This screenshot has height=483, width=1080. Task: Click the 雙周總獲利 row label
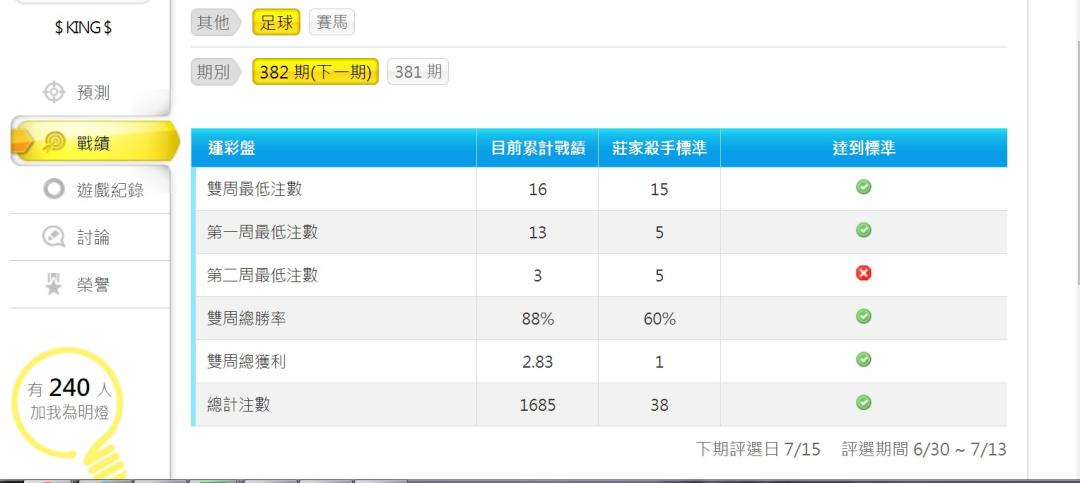coord(247,362)
